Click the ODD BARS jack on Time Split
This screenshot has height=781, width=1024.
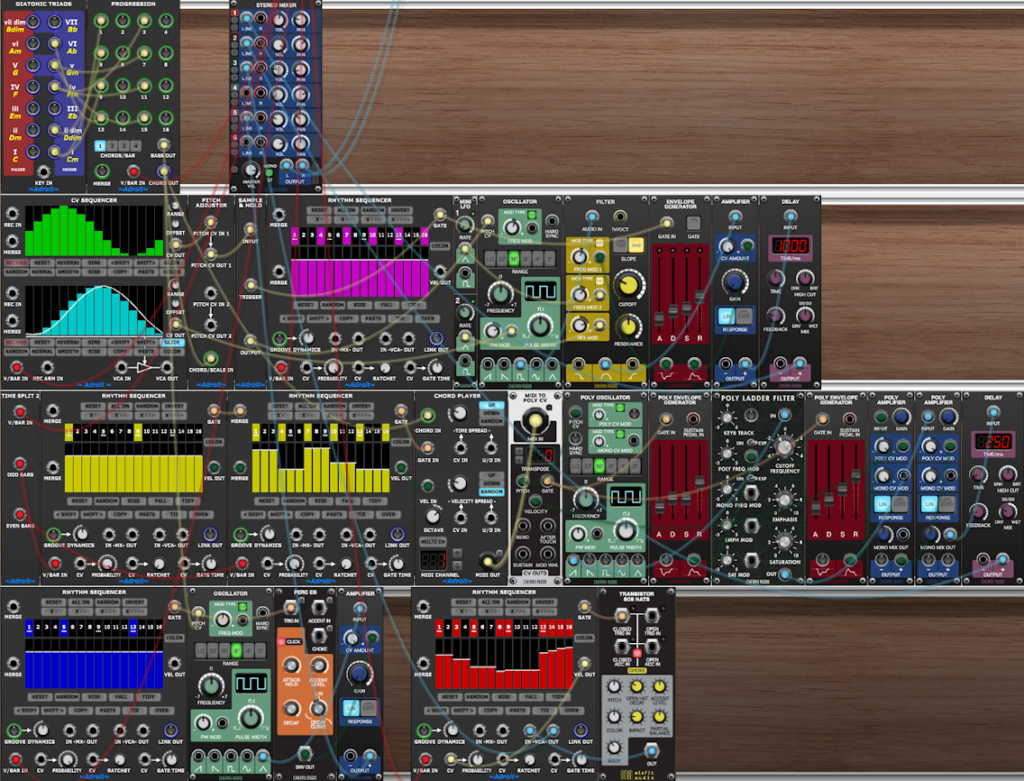click(20, 463)
